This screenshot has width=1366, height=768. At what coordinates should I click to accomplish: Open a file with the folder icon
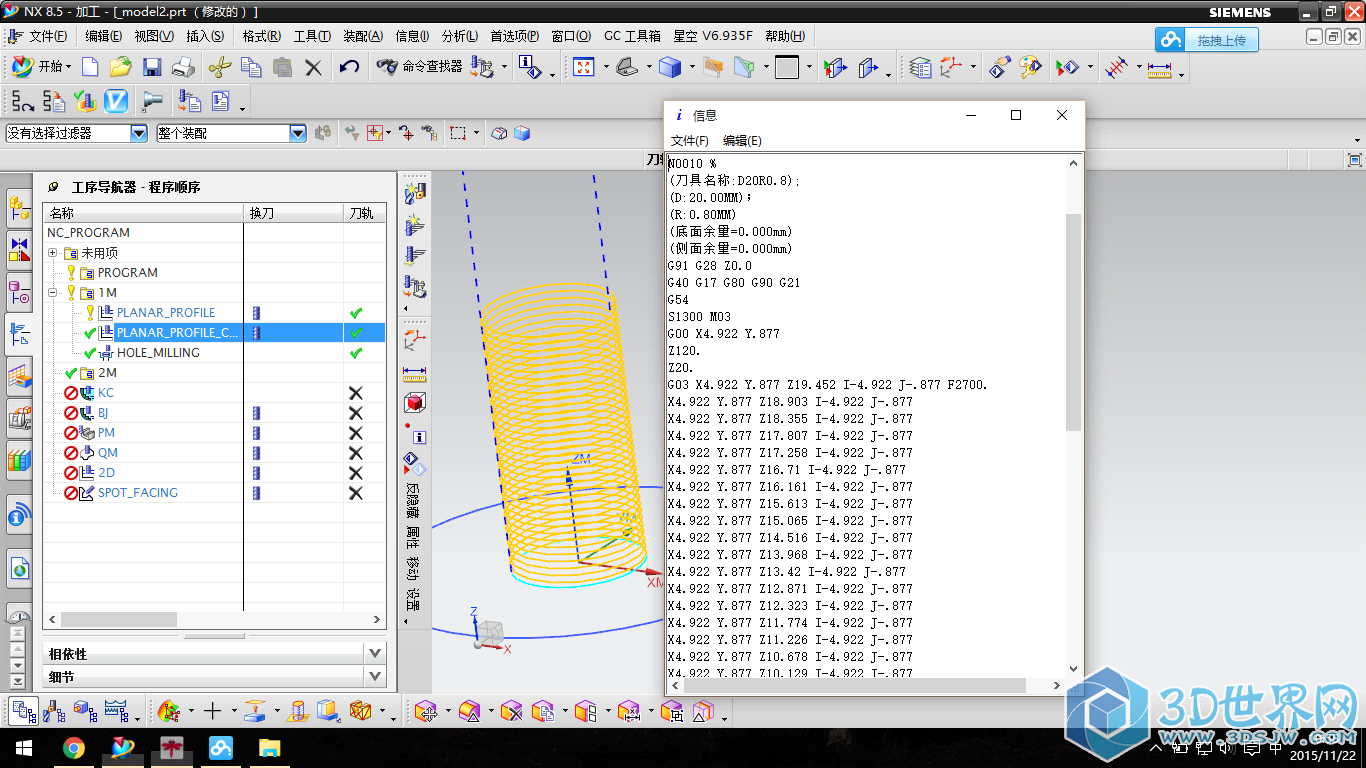tap(121, 67)
